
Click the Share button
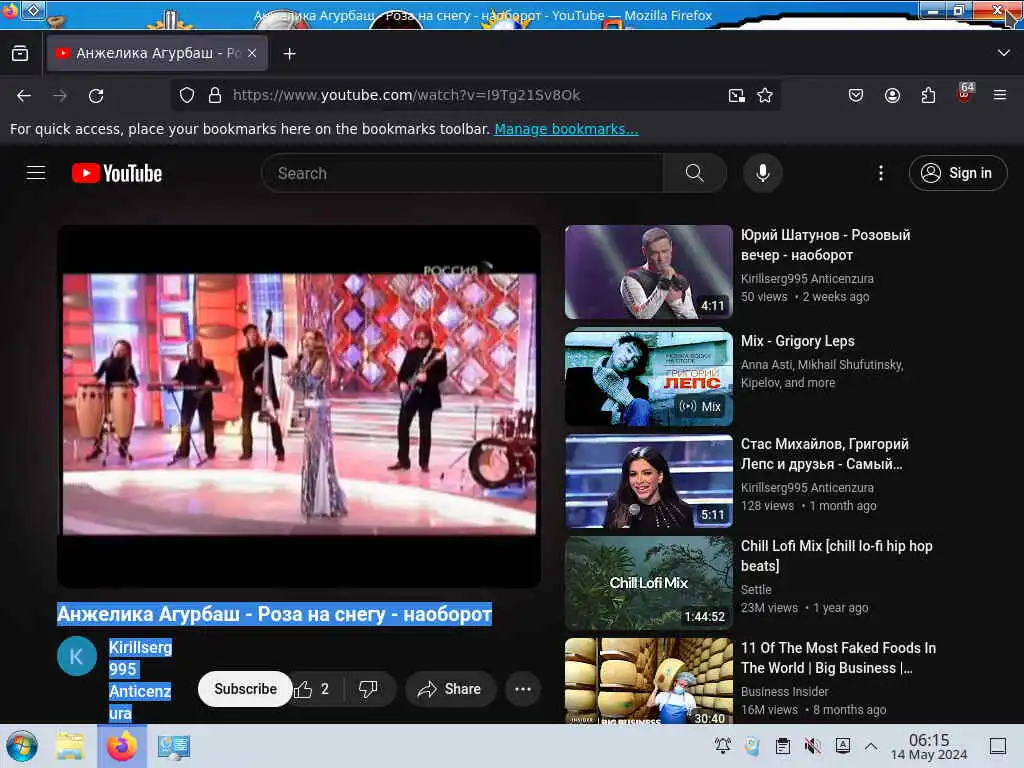[x=451, y=689]
